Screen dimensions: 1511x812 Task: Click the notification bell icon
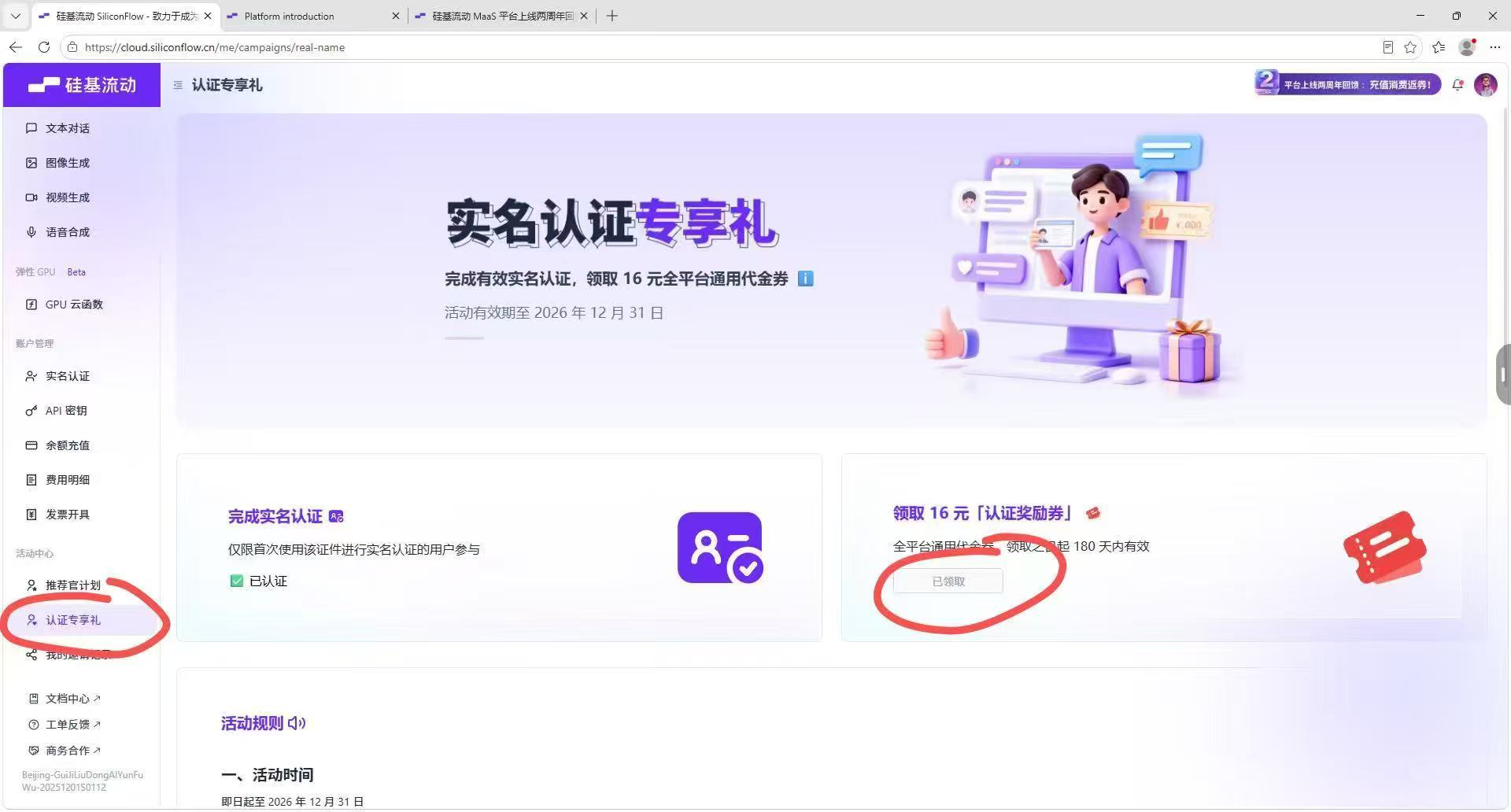pos(1457,85)
